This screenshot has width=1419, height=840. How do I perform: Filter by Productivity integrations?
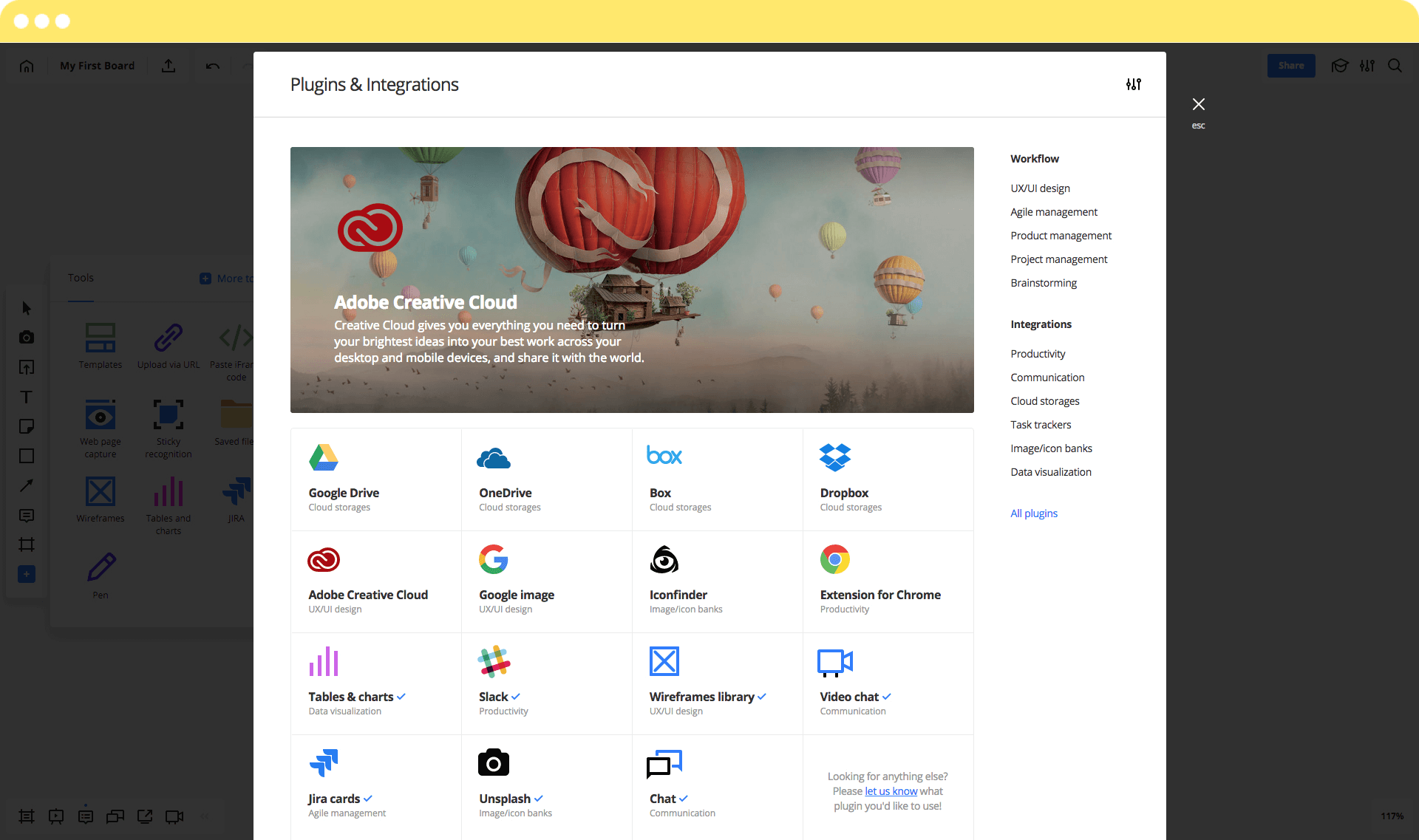point(1038,354)
